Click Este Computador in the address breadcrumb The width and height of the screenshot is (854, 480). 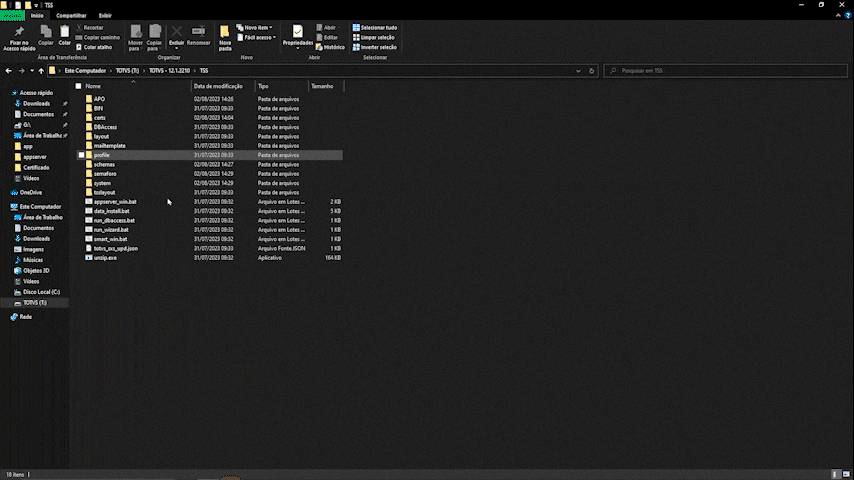point(85,71)
